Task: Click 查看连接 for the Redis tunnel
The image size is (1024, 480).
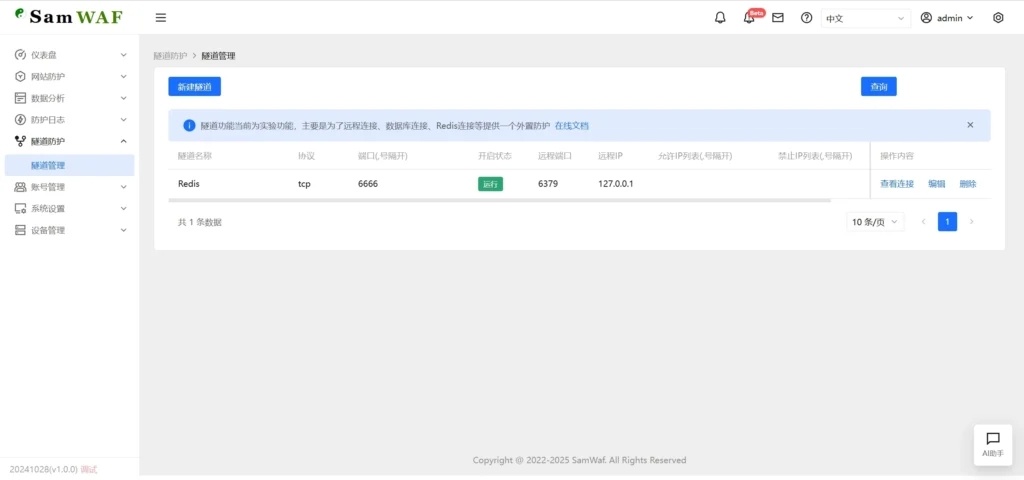Action: pyautogui.click(x=897, y=184)
